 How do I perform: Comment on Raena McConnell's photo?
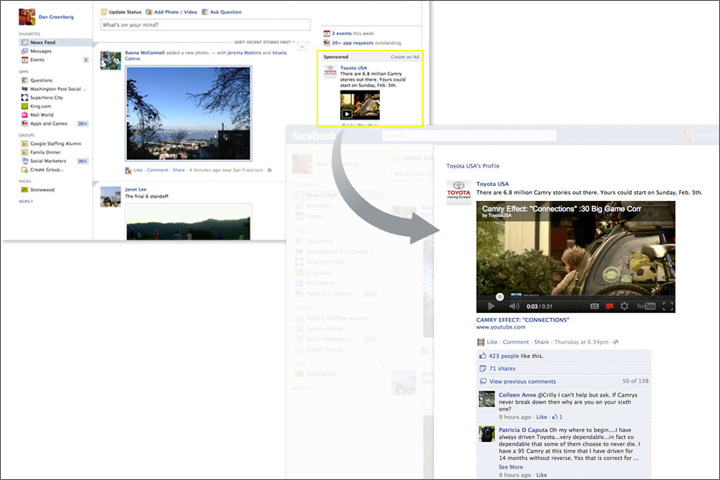(x=158, y=170)
